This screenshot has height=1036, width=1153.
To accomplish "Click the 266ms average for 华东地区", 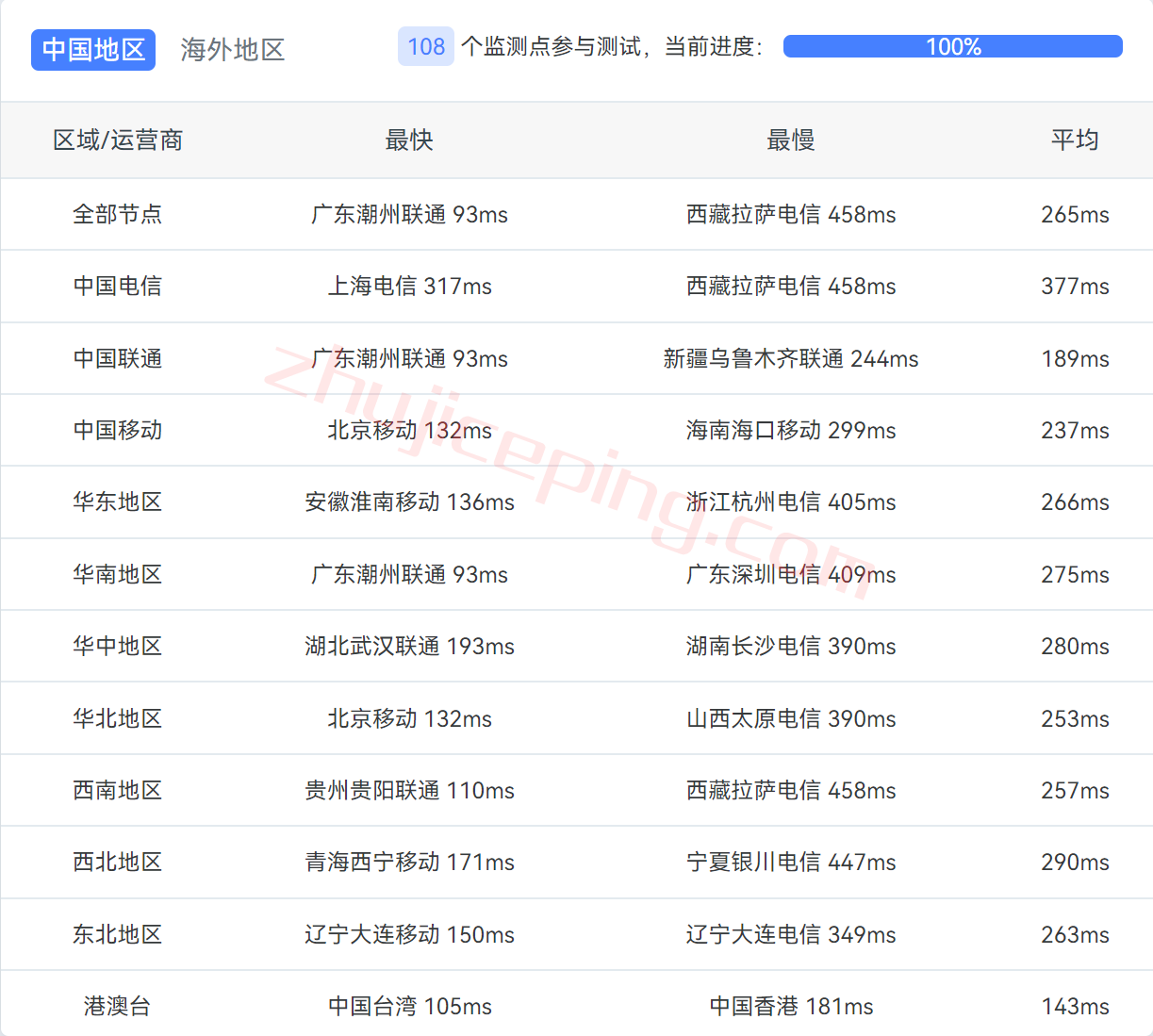I will 1075,502.
